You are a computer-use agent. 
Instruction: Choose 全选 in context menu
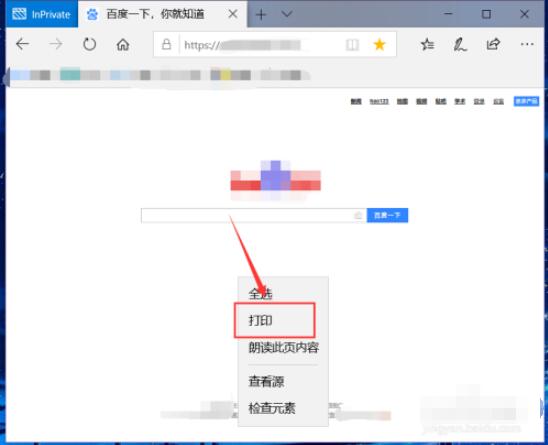[x=283, y=293]
